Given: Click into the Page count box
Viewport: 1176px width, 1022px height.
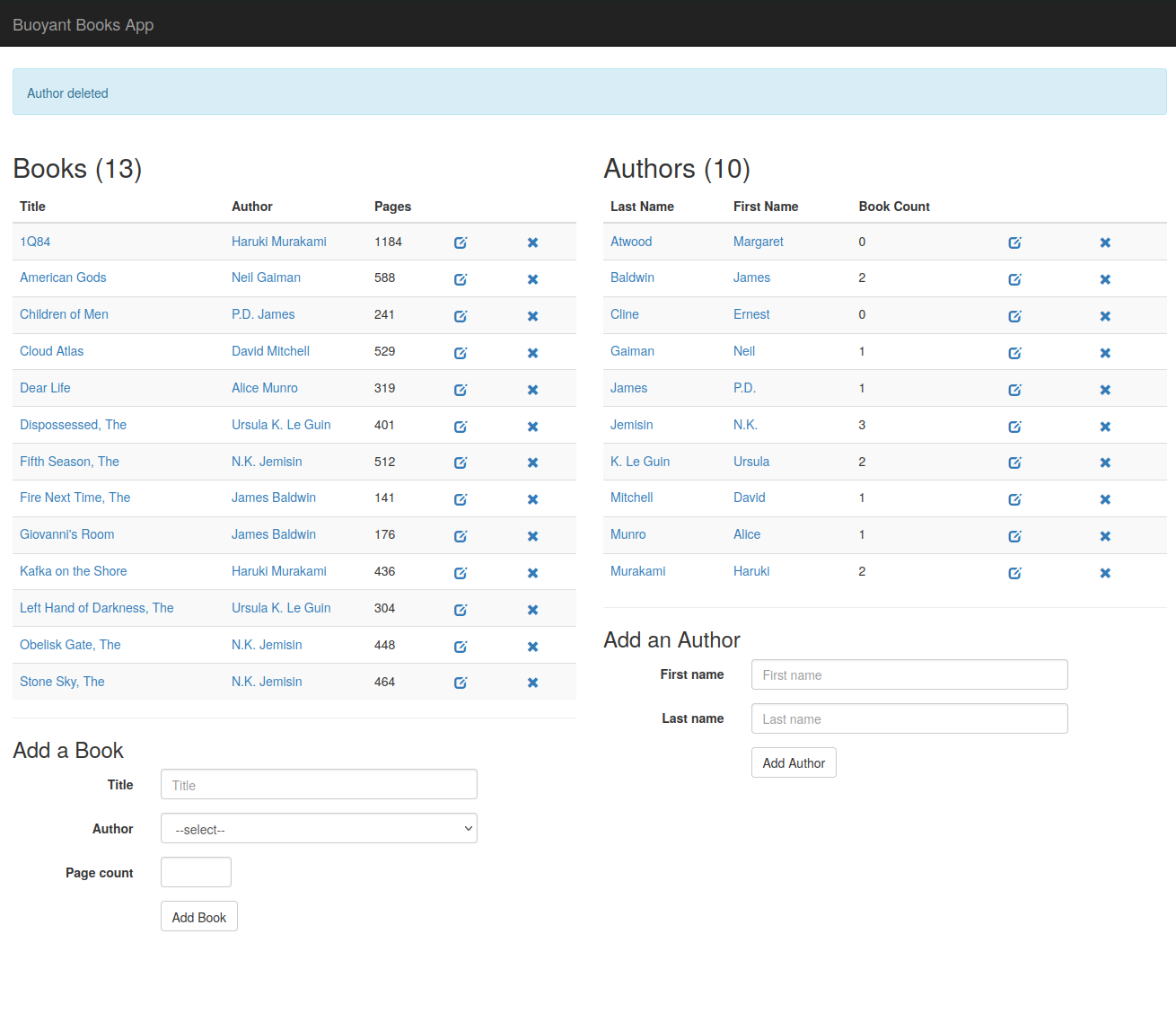Looking at the screenshot, I should 196,872.
